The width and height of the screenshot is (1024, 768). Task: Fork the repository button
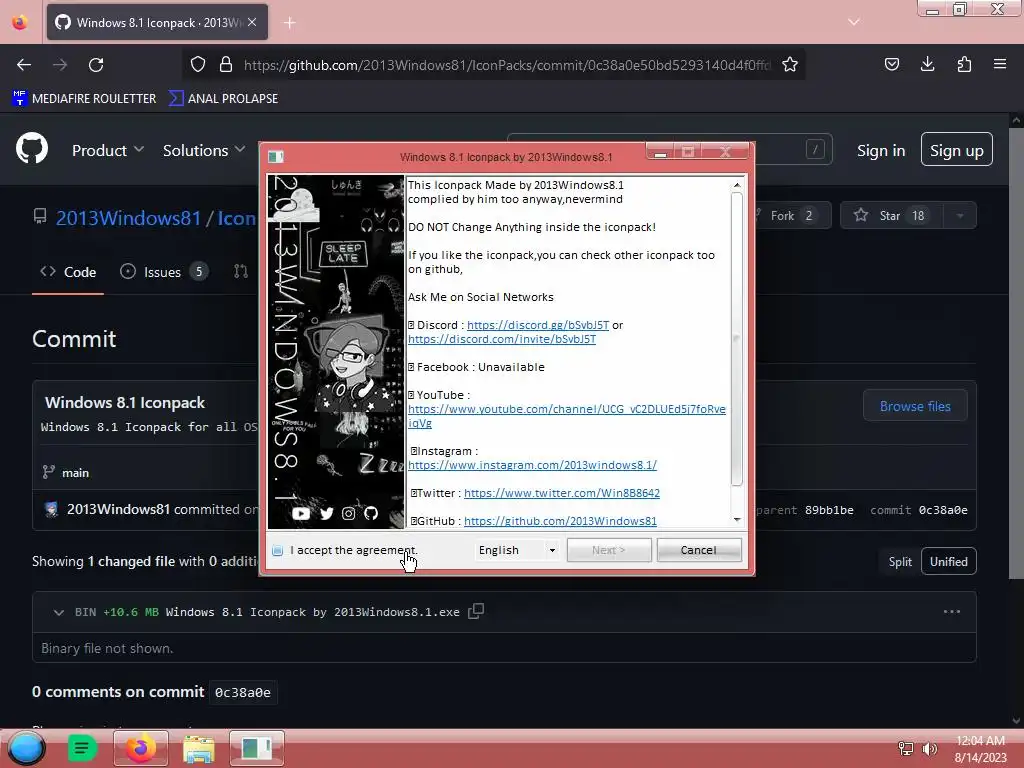(x=792, y=216)
